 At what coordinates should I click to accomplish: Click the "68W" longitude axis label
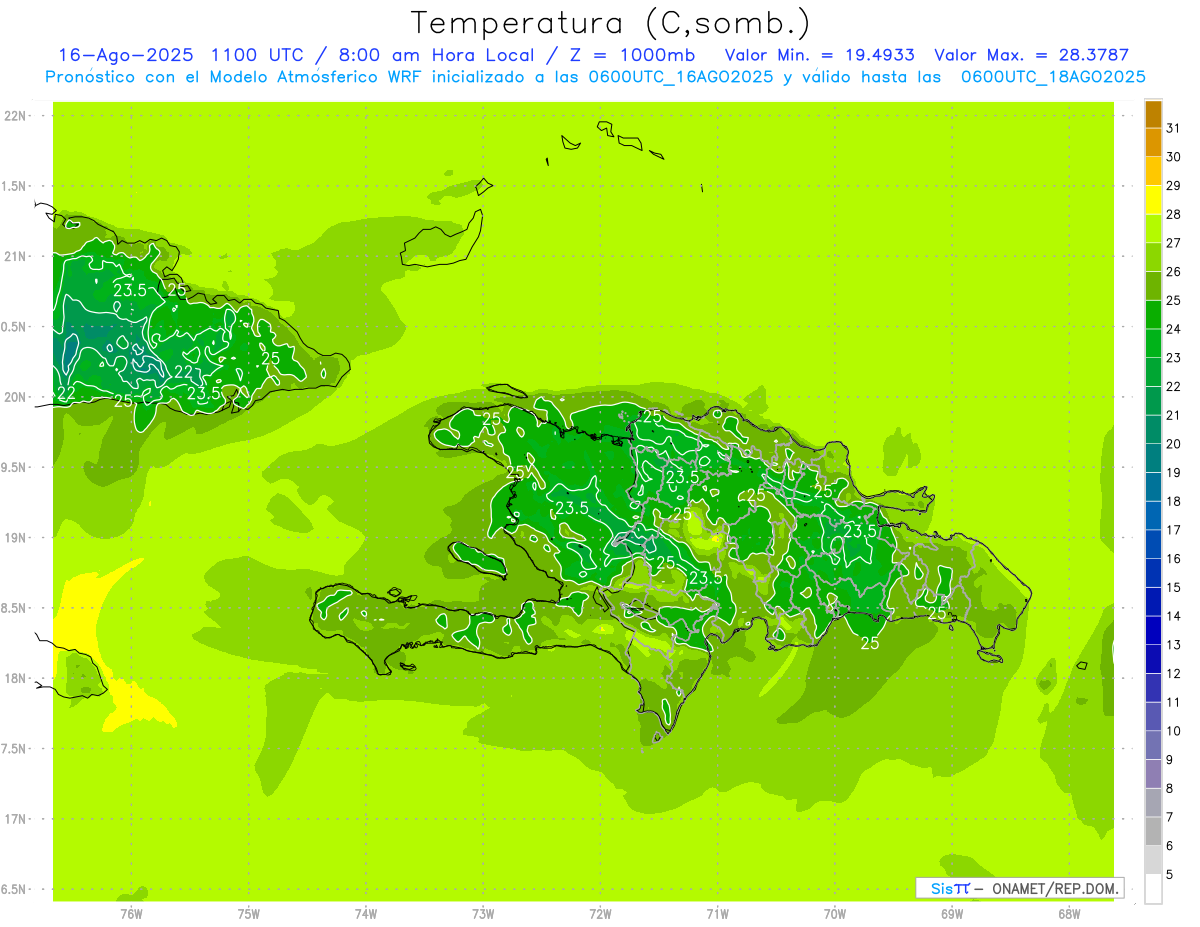pyautogui.click(x=1069, y=913)
